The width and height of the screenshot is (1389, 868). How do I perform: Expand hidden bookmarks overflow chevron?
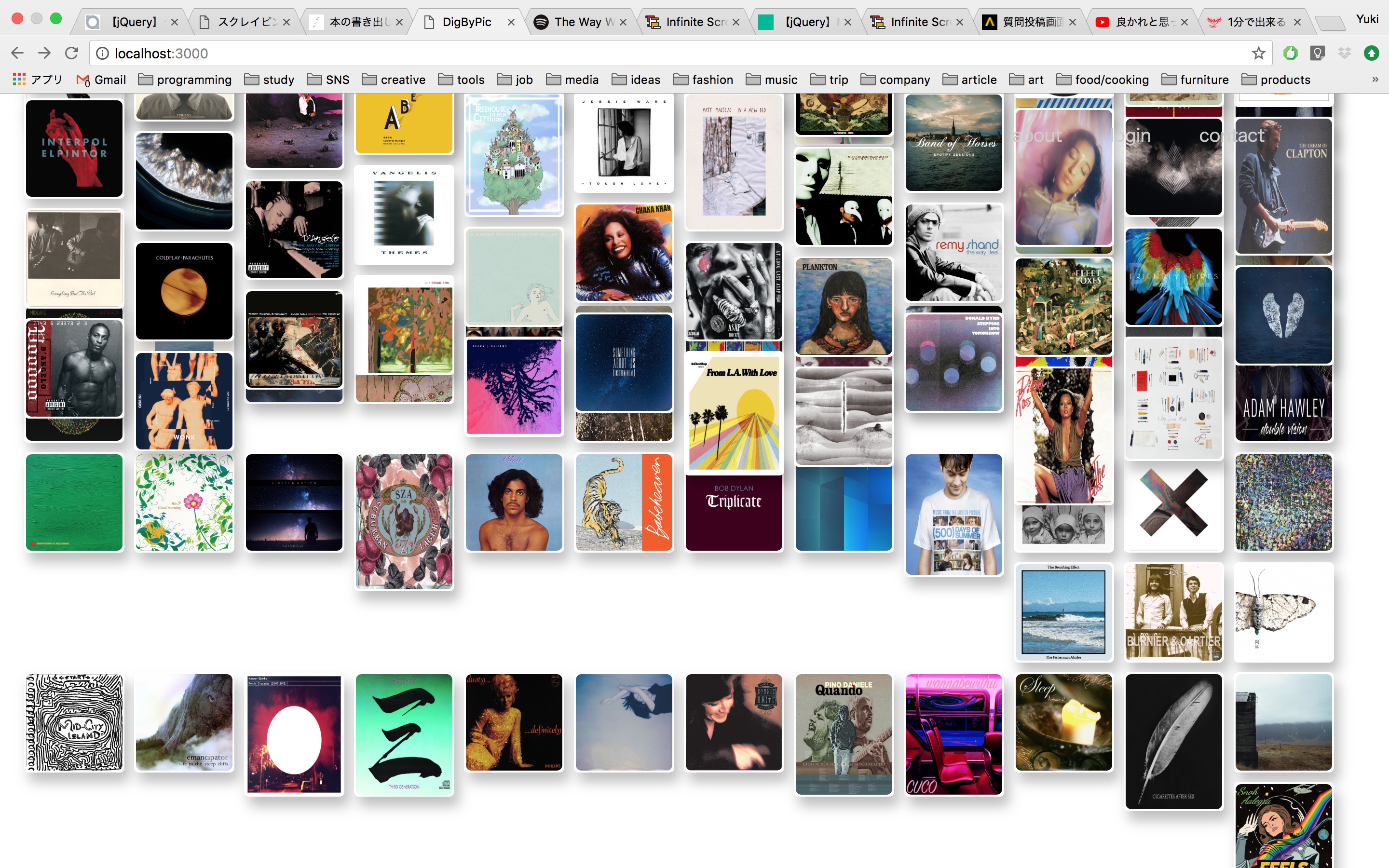1375,80
